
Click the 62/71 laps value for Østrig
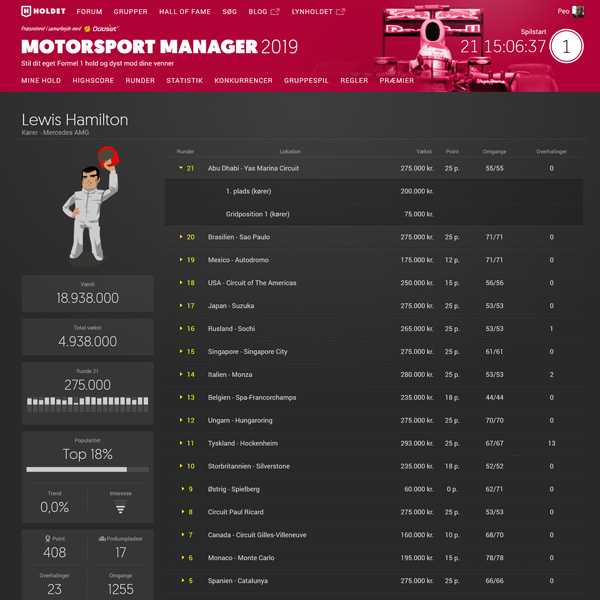(x=494, y=489)
